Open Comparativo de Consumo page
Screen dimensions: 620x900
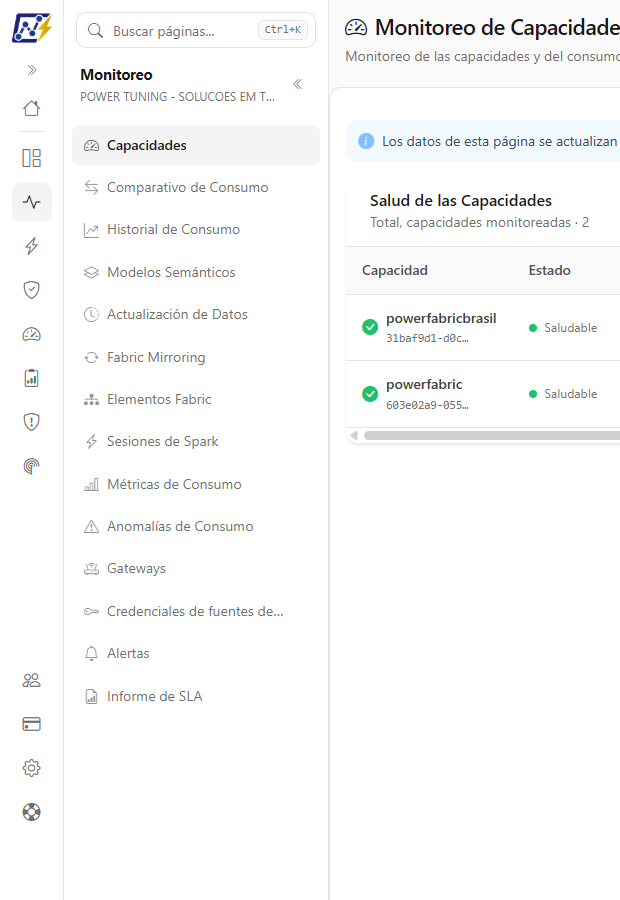point(196,187)
